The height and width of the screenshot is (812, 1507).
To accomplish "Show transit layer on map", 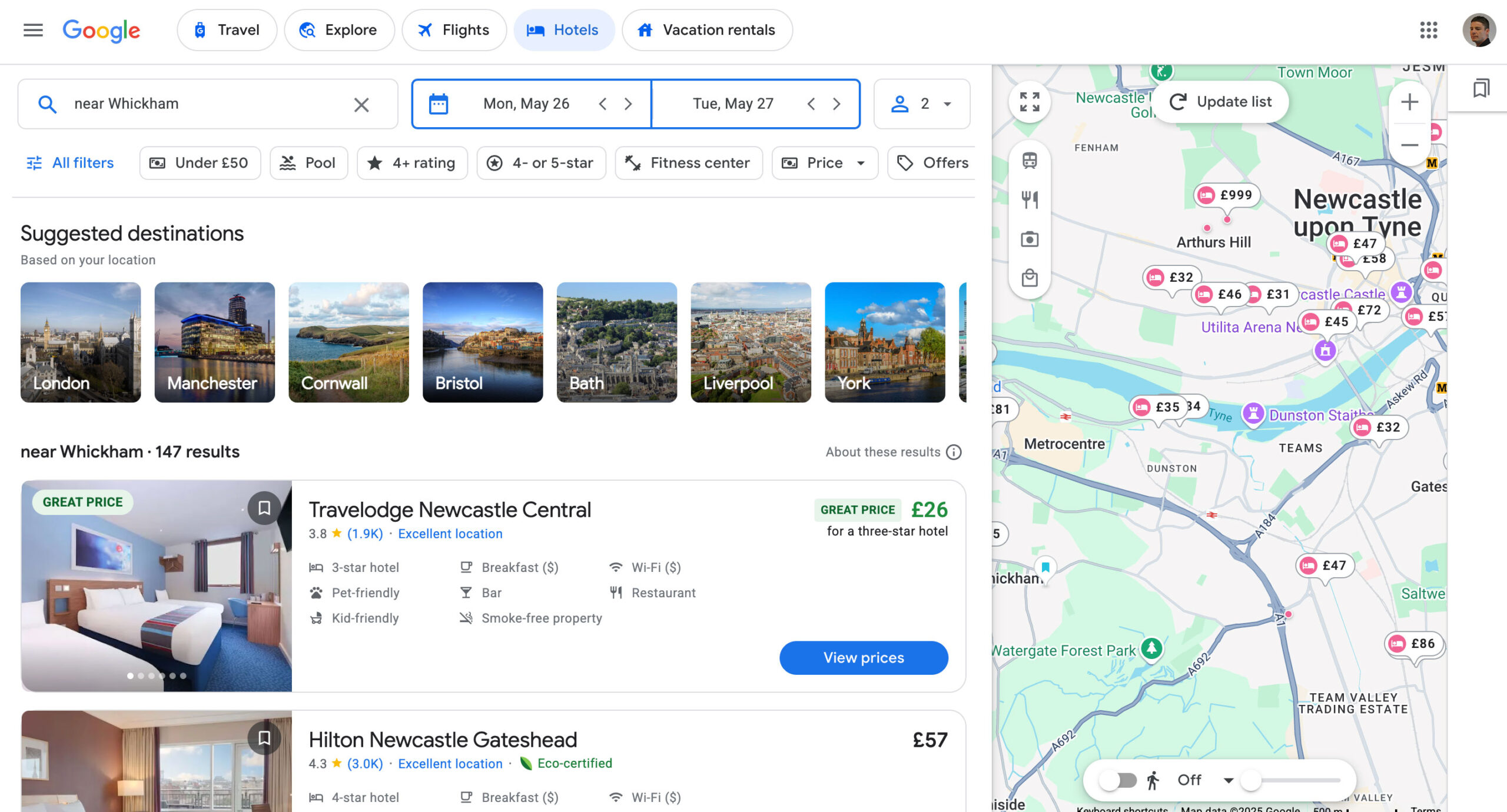I will point(1030,161).
